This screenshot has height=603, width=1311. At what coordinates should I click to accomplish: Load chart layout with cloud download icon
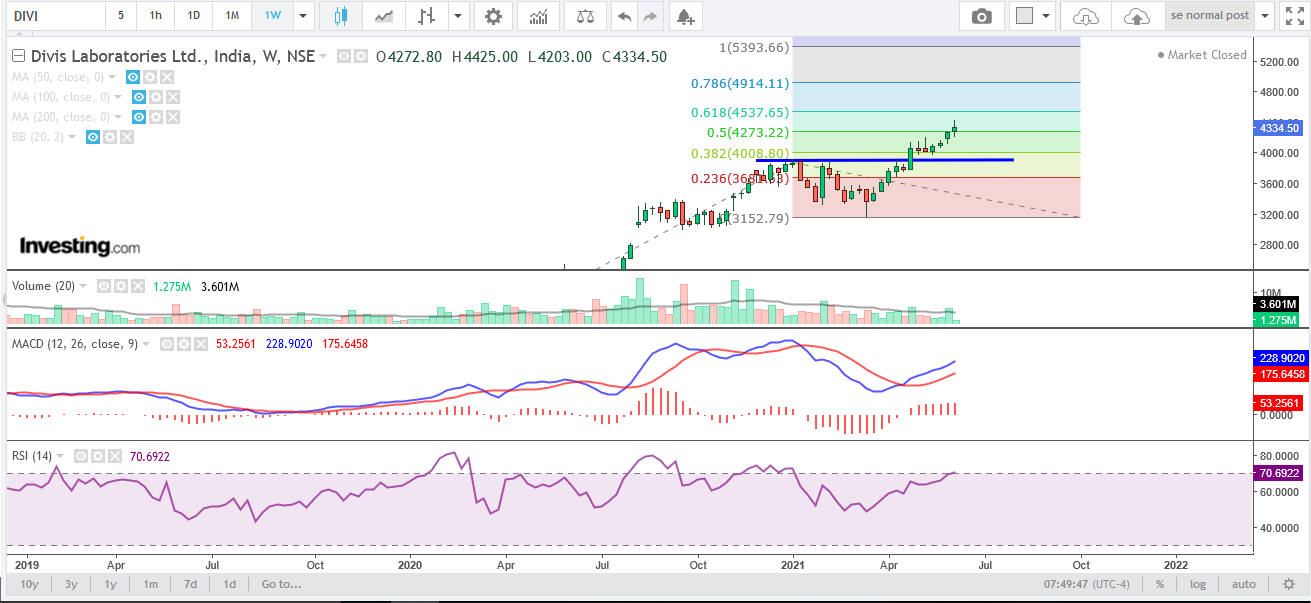1085,16
